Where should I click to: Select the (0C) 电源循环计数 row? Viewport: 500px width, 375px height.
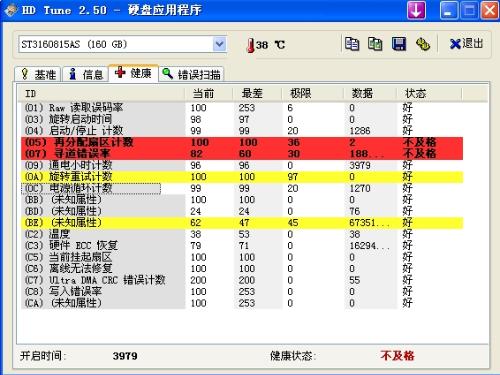(x=242, y=188)
